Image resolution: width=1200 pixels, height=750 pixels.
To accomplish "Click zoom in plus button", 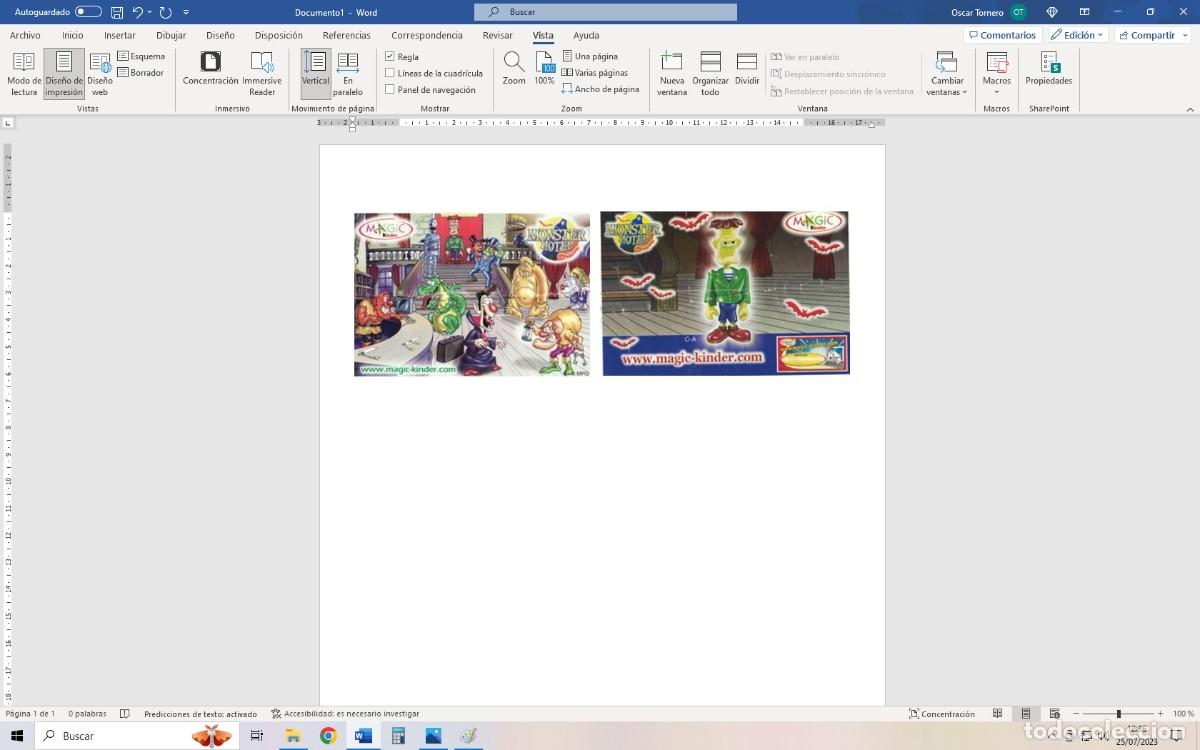I will click(x=1159, y=714).
